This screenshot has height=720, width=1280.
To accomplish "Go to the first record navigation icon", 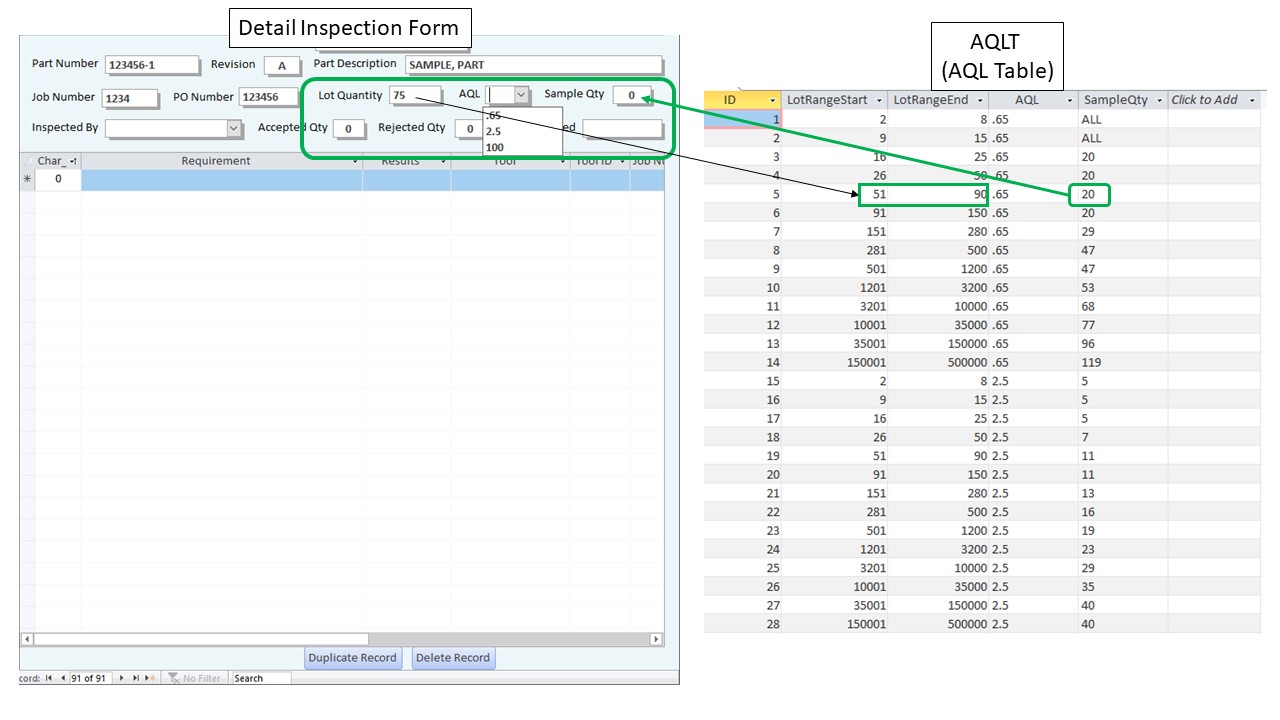I will [x=48, y=677].
